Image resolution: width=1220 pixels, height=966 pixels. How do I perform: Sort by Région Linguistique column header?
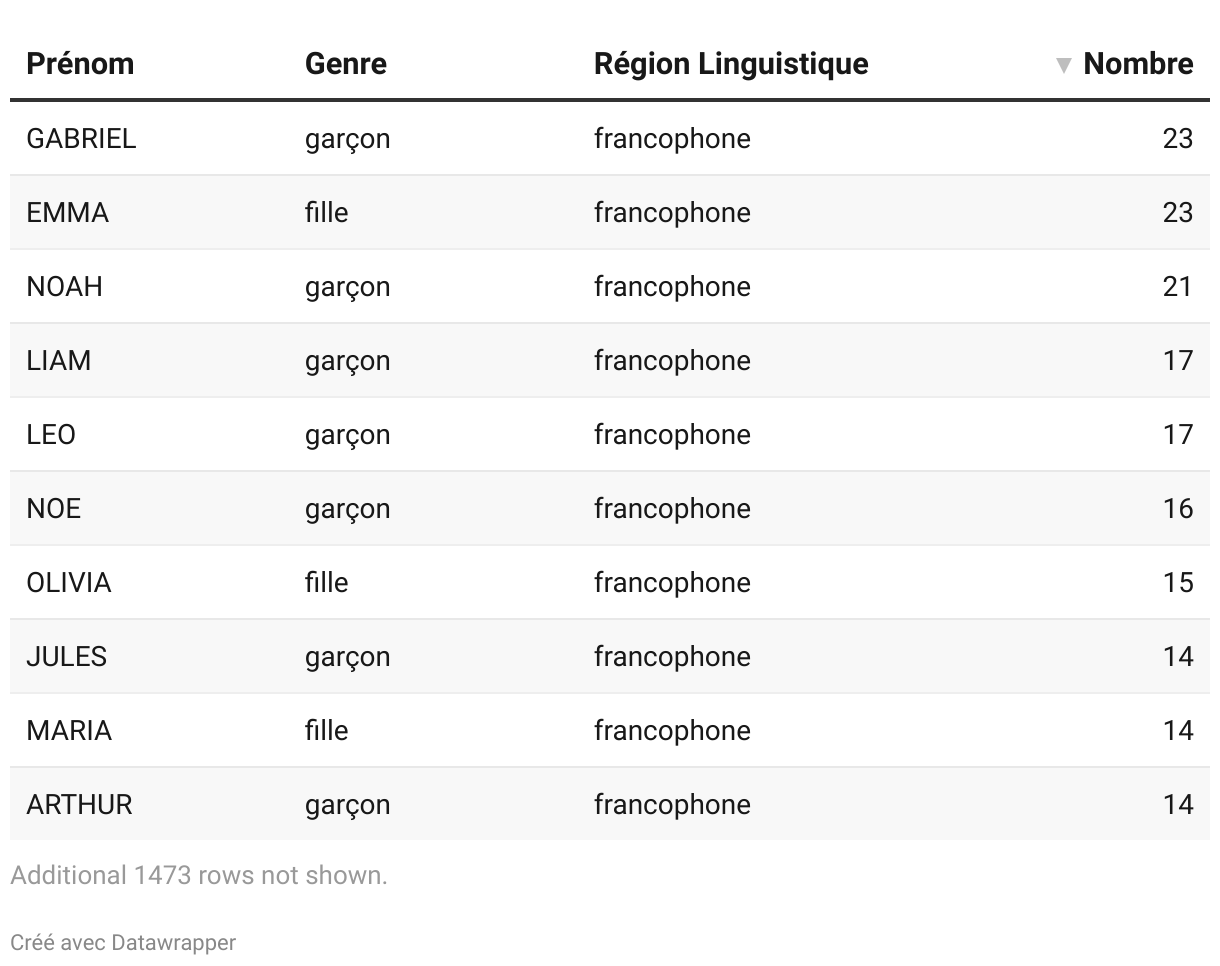click(x=731, y=64)
